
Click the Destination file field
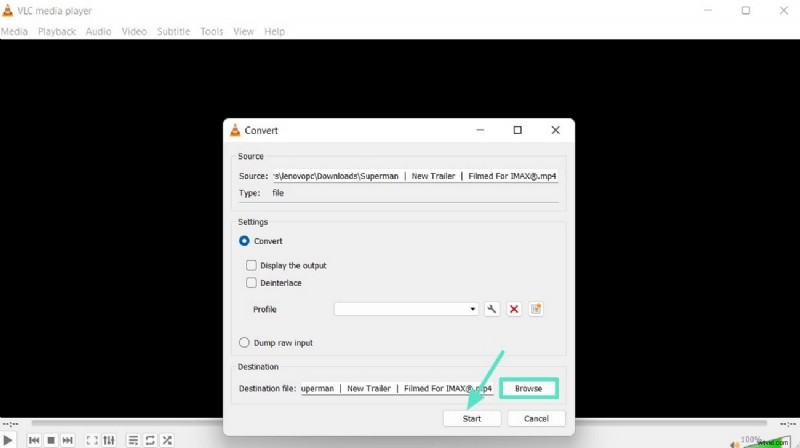pyautogui.click(x=397, y=388)
